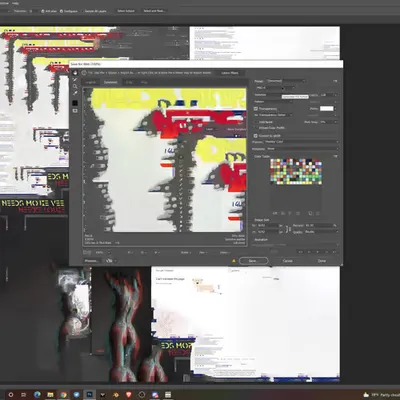
Task: Click the Toggle Slices Visibility icon
Action: point(75,111)
